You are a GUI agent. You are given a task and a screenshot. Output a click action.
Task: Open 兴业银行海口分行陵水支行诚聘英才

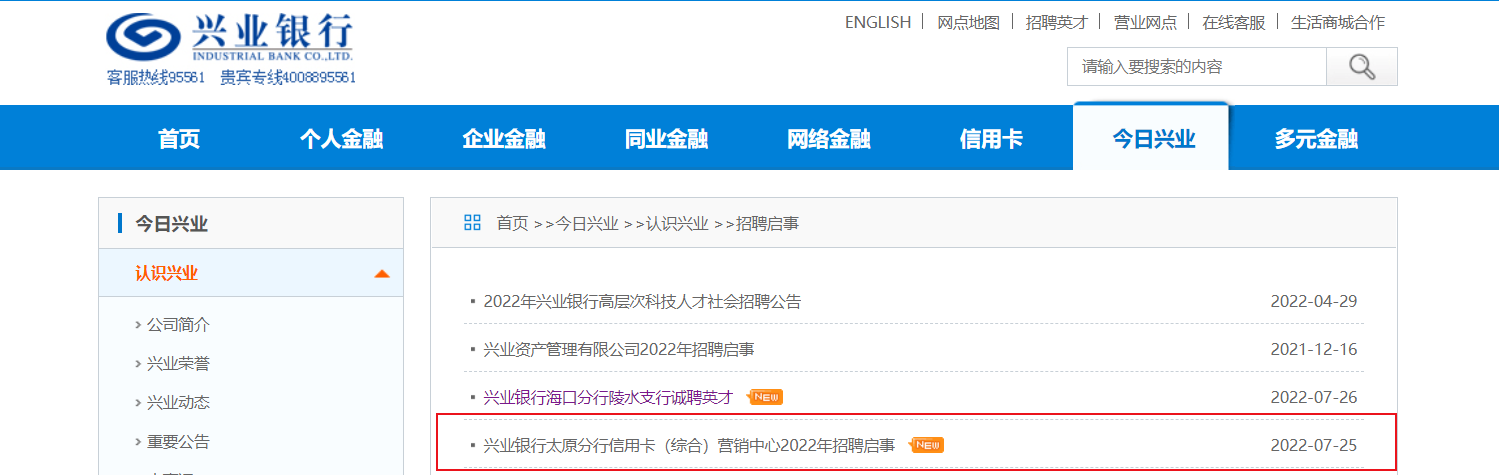[608, 397]
